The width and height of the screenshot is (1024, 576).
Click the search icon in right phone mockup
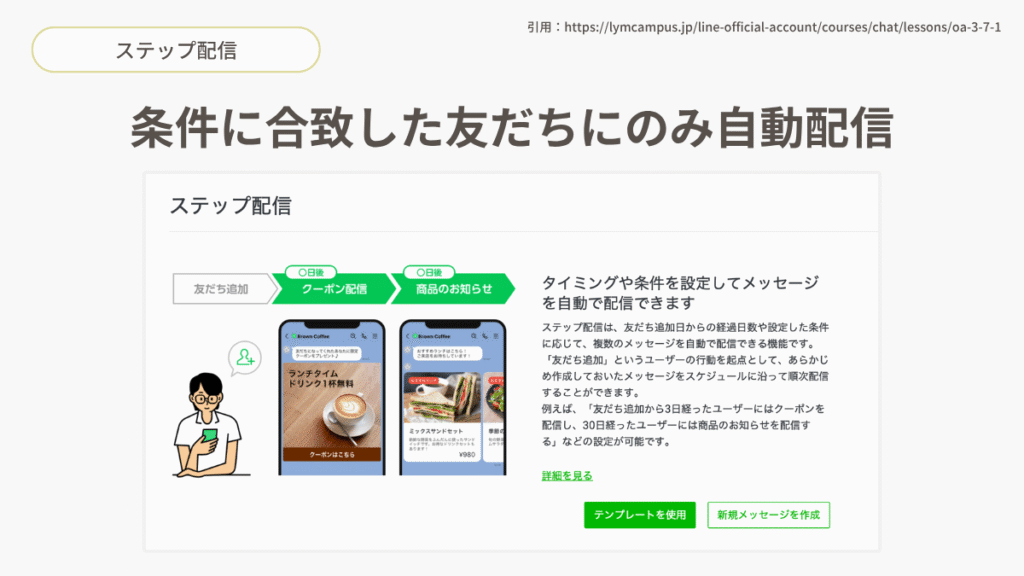tap(474, 336)
